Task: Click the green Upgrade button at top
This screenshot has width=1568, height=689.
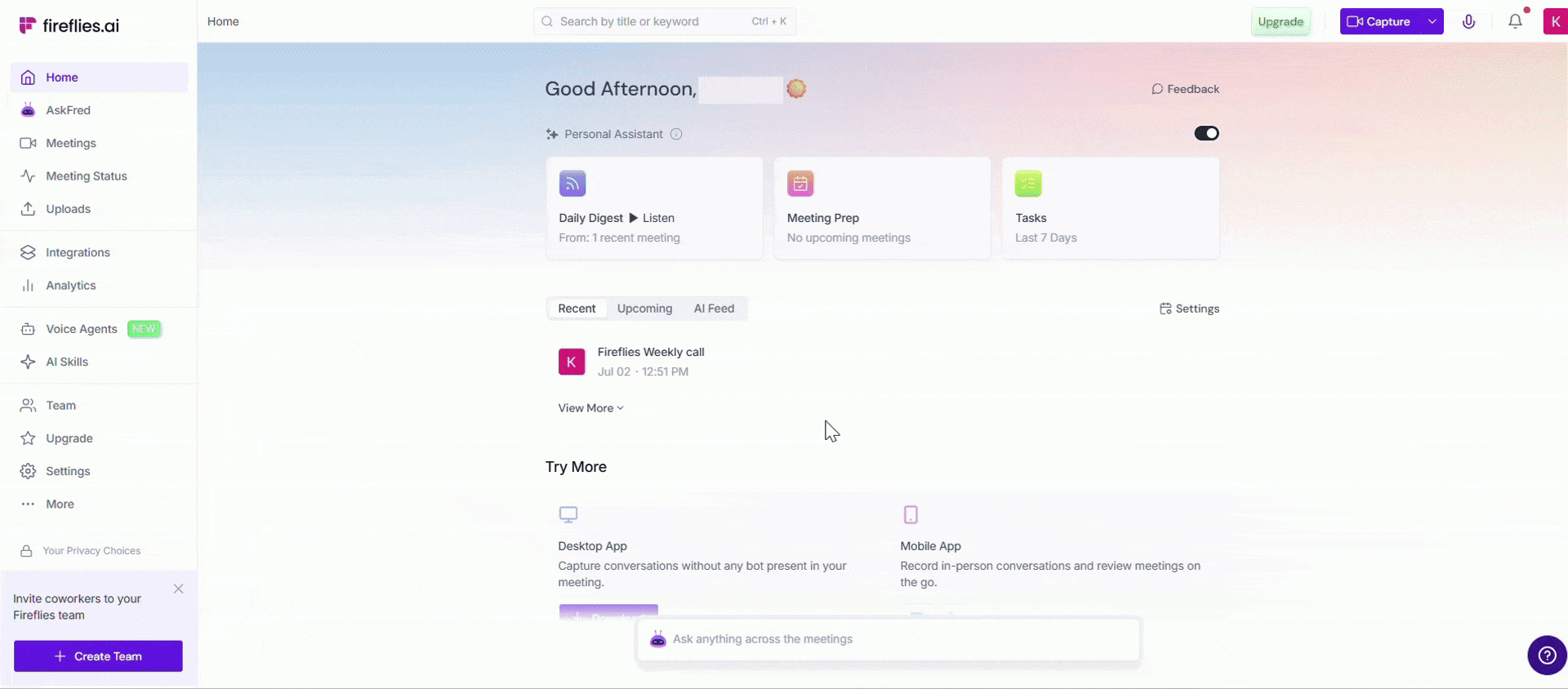Action: click(1281, 22)
